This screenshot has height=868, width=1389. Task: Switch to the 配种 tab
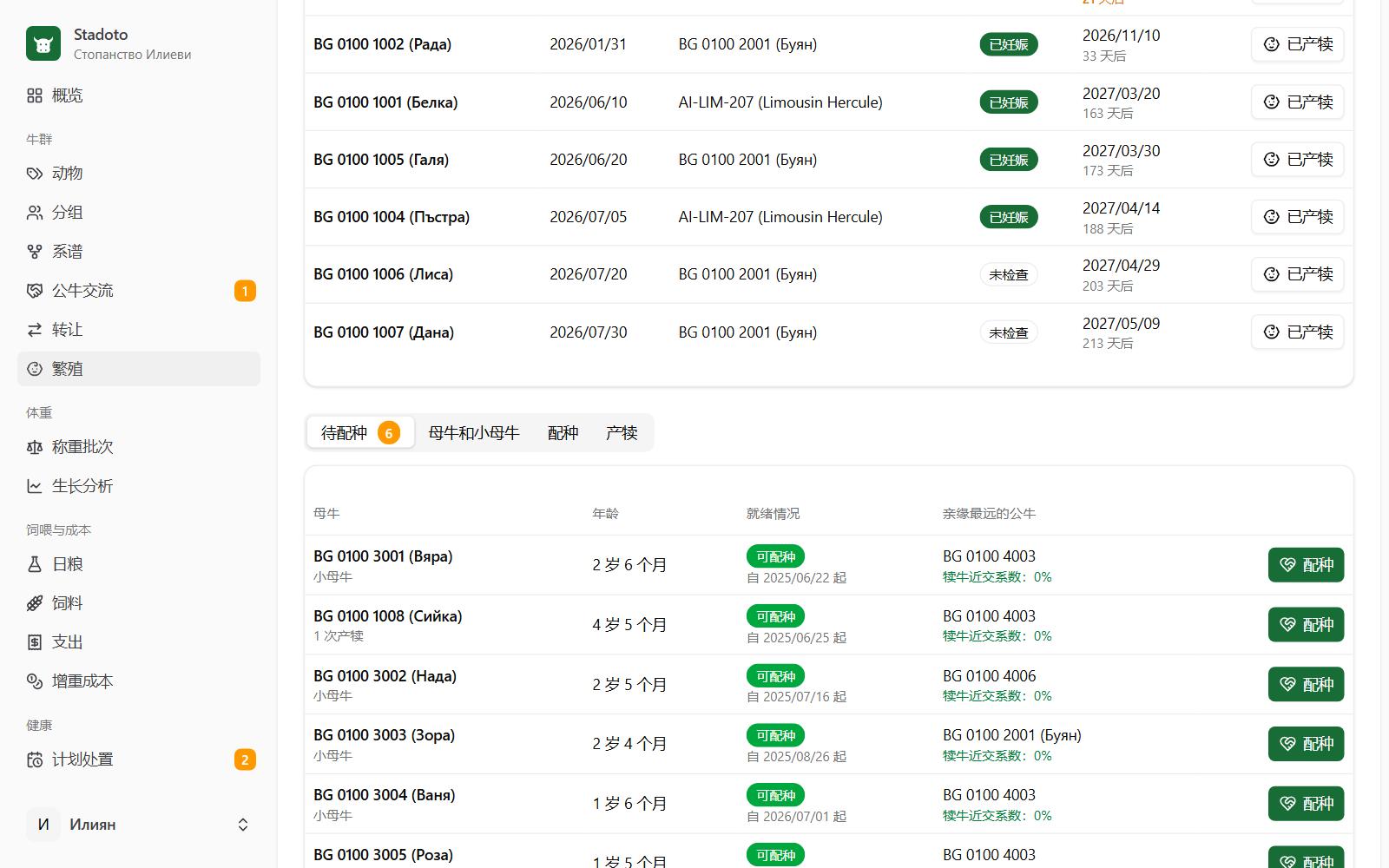point(563,432)
